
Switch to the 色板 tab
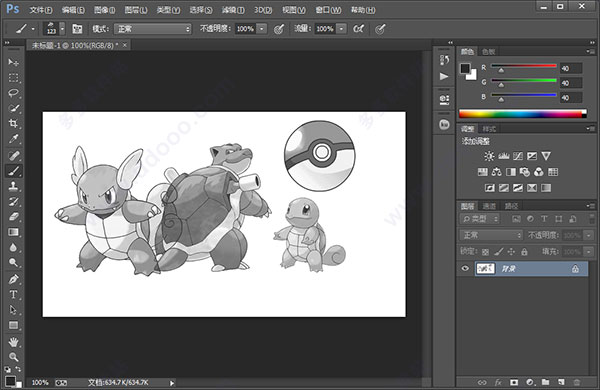pyautogui.click(x=489, y=52)
